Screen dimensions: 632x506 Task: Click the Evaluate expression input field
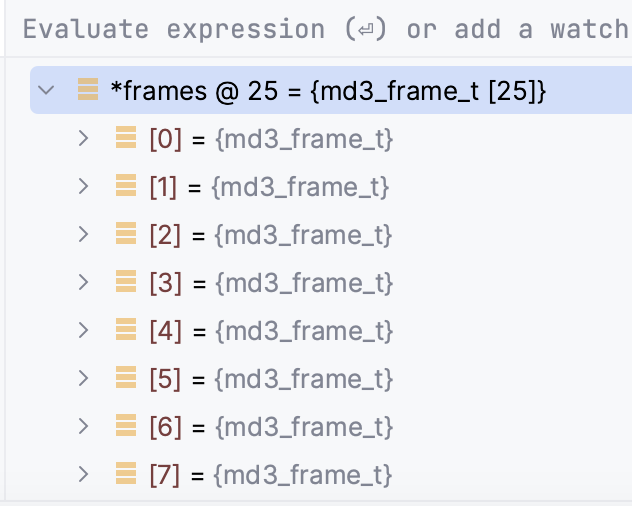(318, 29)
